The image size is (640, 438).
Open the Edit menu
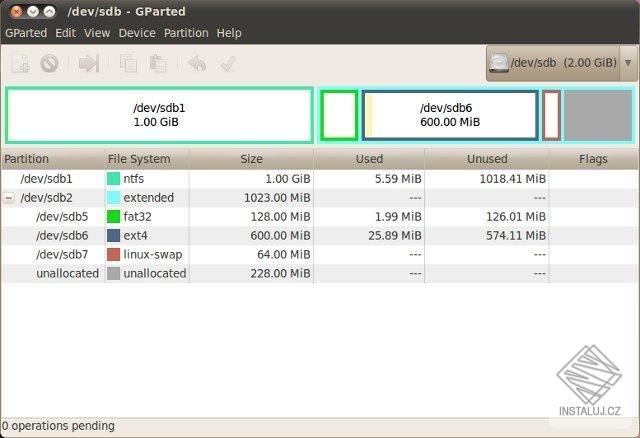65,33
